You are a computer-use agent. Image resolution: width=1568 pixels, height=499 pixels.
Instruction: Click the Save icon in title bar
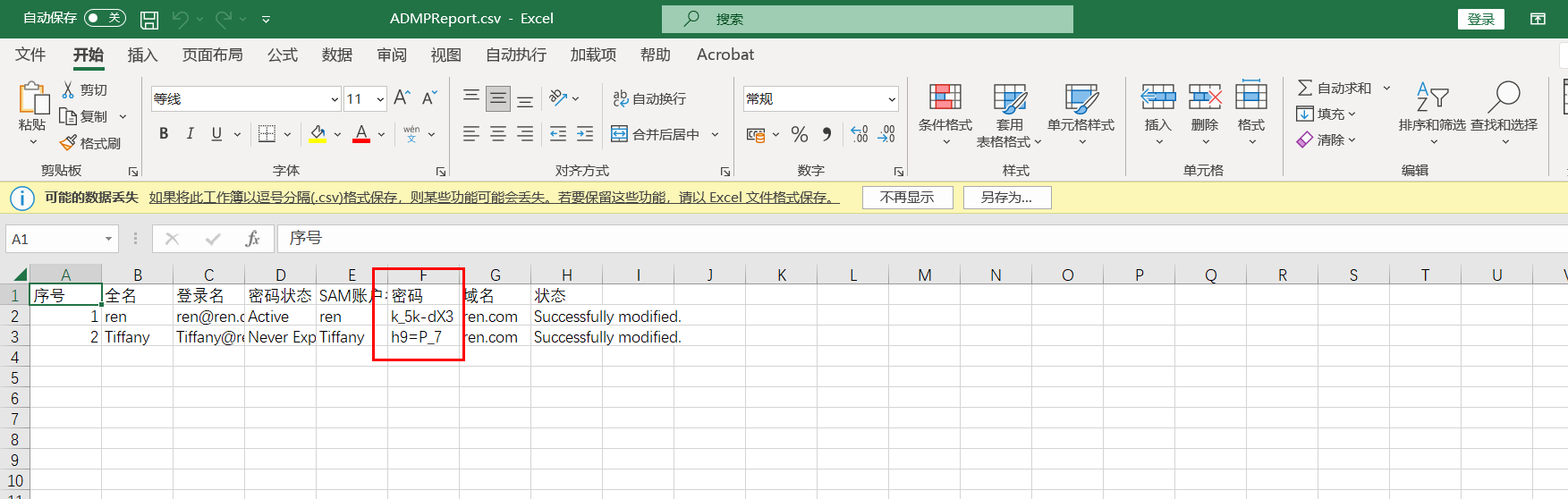pos(149,19)
